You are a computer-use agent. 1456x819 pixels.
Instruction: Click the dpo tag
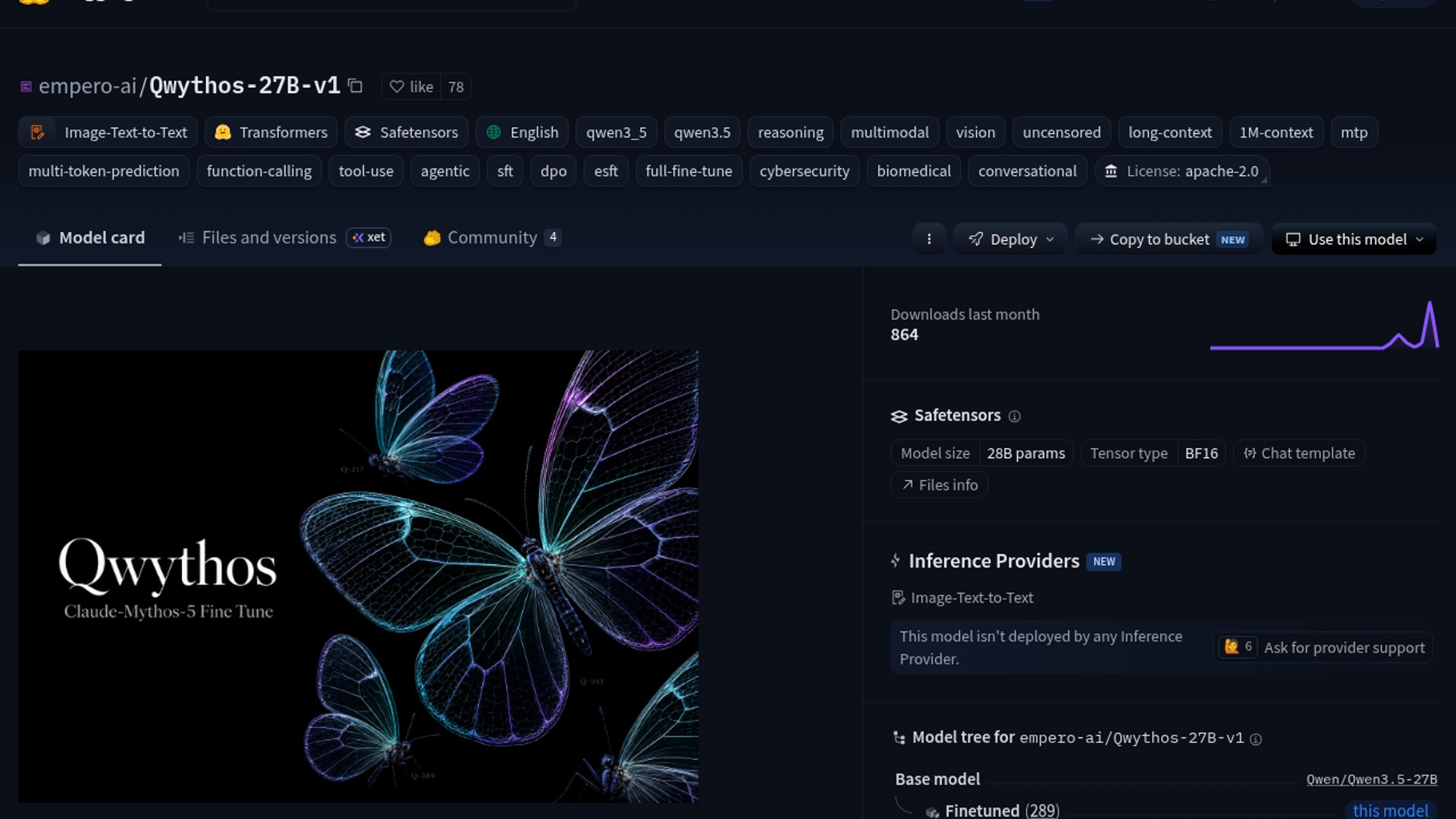click(x=554, y=171)
